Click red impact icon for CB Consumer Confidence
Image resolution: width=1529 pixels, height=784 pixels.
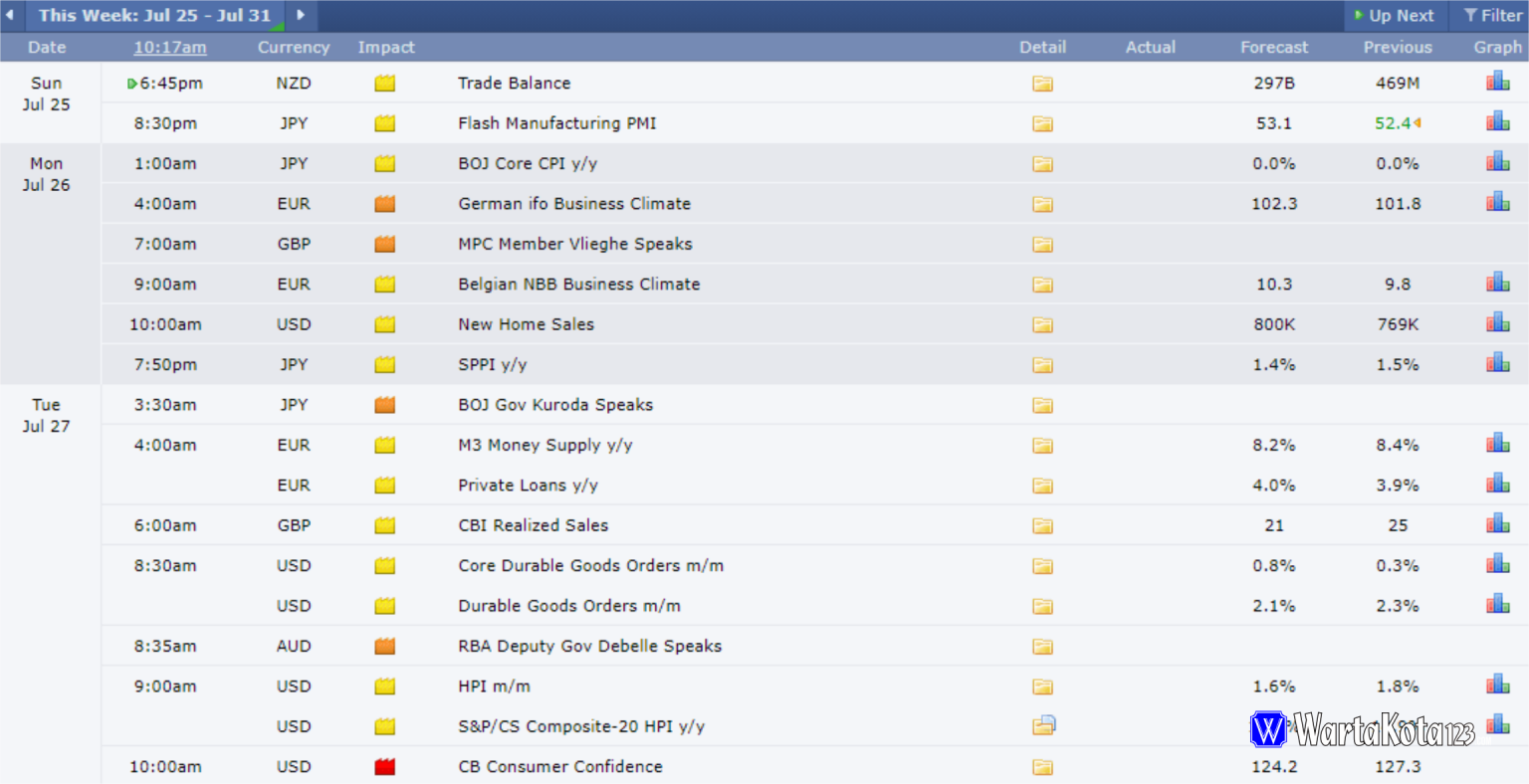(x=385, y=767)
